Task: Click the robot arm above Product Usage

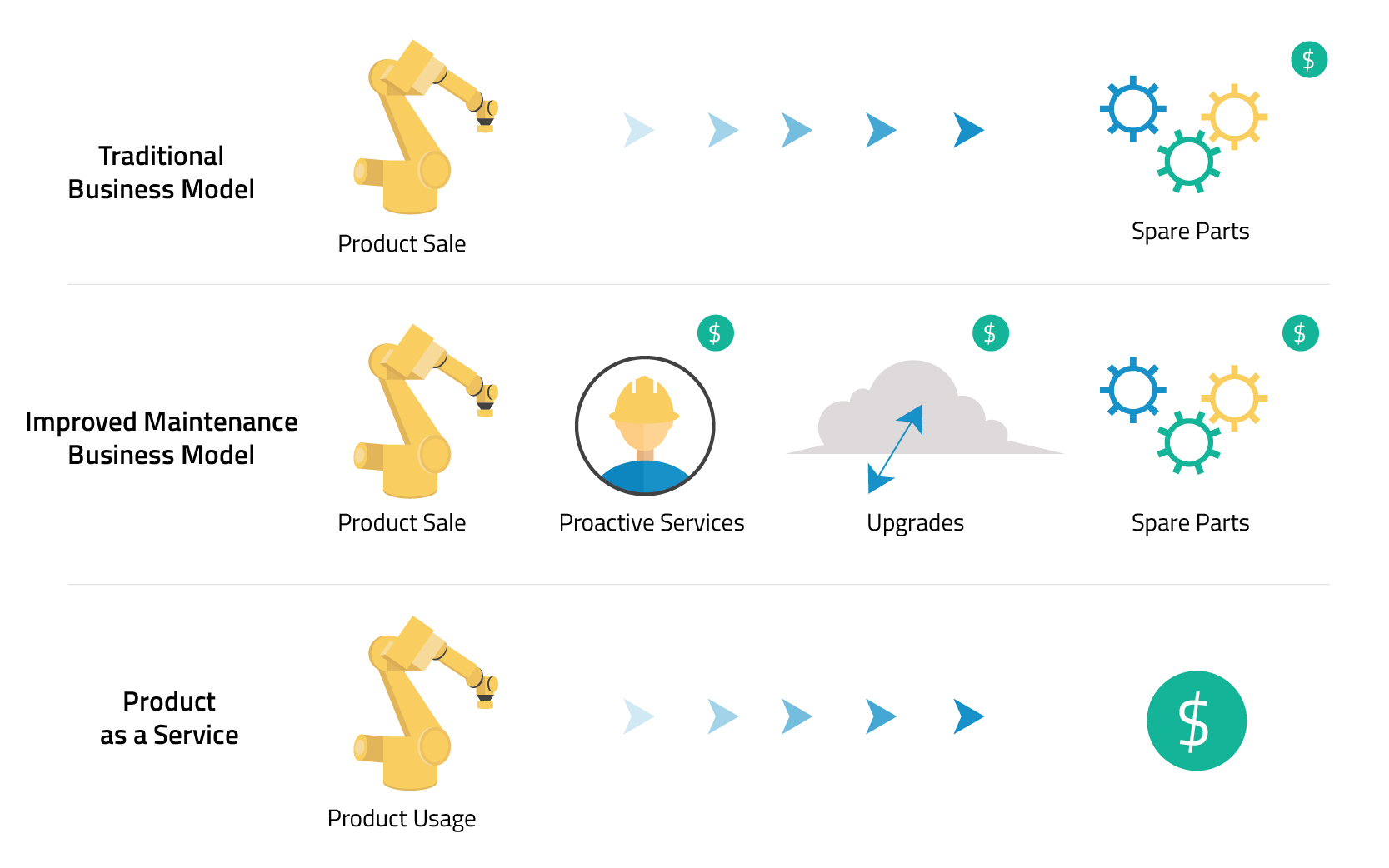Action: coord(426,703)
